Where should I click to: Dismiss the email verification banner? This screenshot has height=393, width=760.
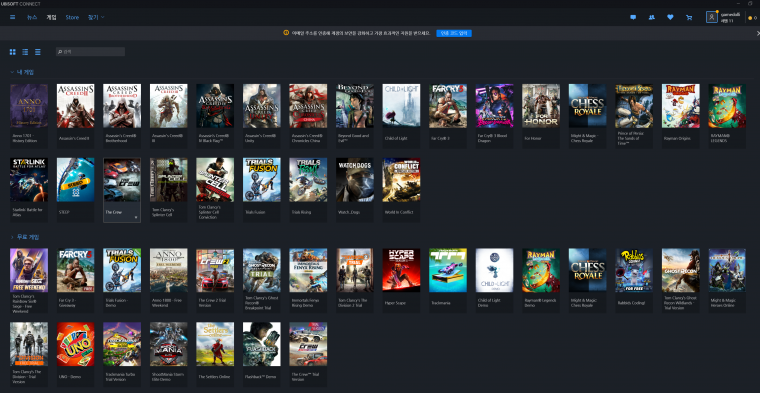pos(758,33)
